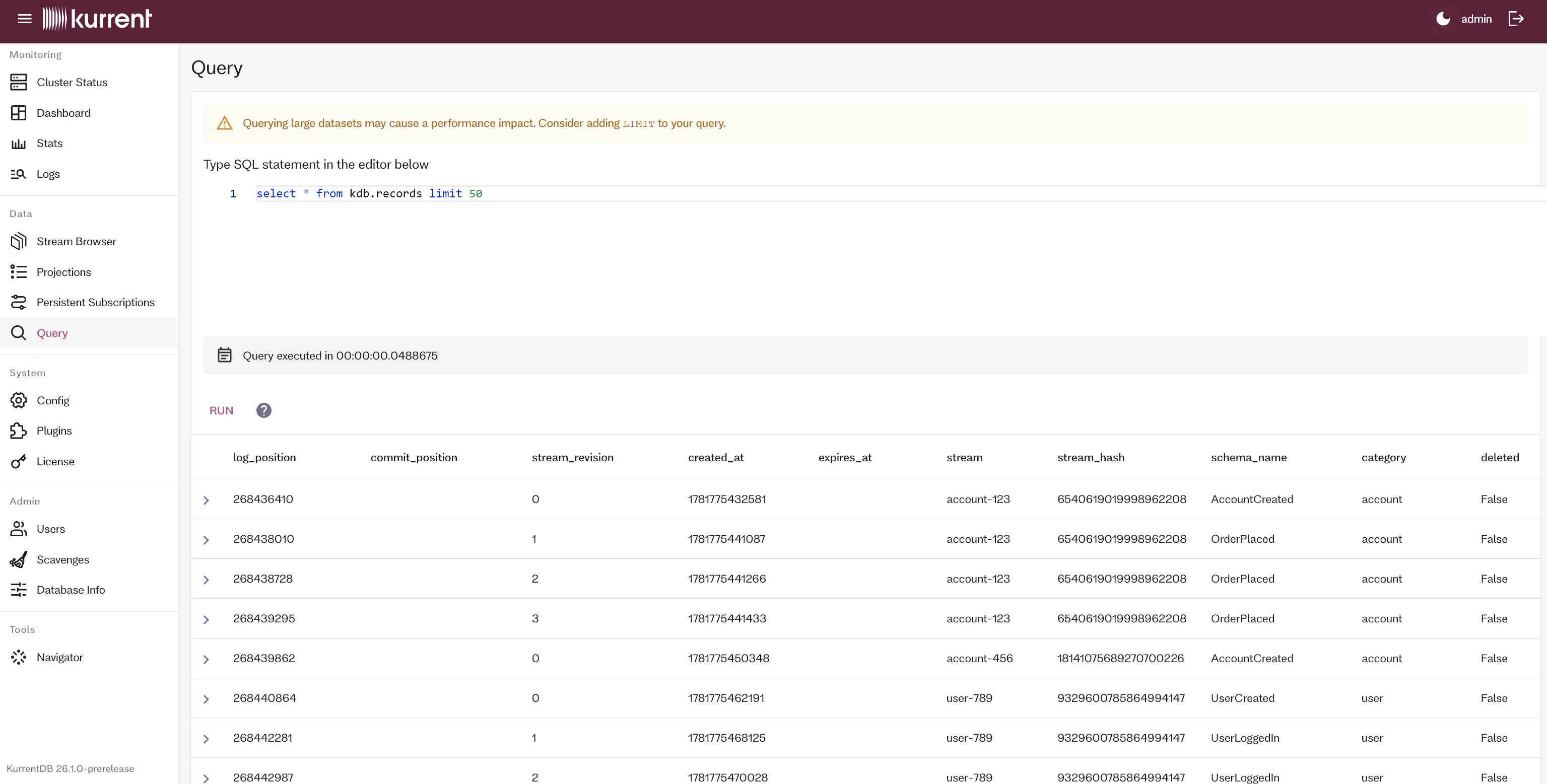
Task: Click the Logs search-list icon
Action: (x=19, y=174)
